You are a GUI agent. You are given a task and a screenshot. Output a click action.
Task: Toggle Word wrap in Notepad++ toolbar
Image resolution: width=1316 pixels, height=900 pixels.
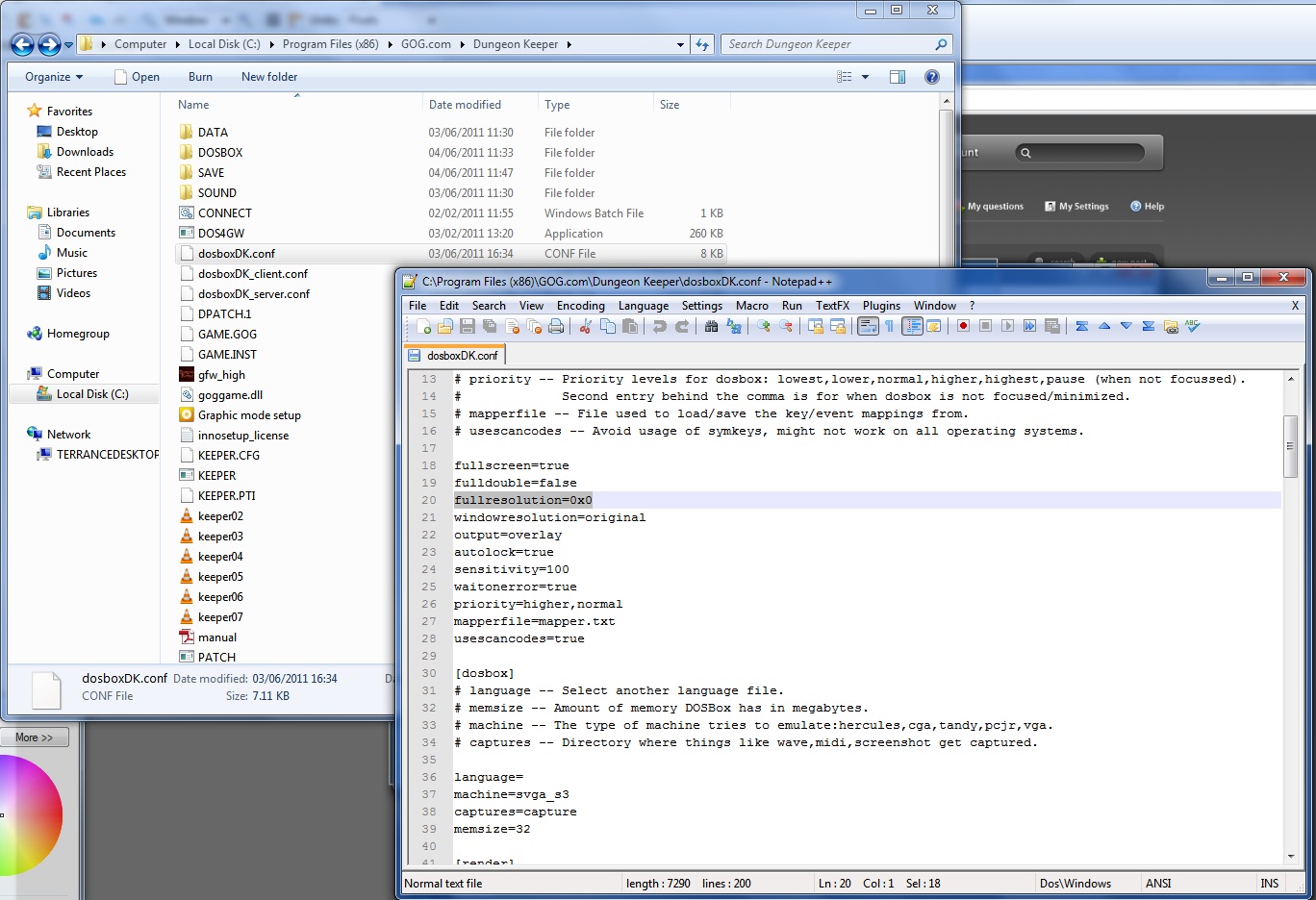(868, 327)
